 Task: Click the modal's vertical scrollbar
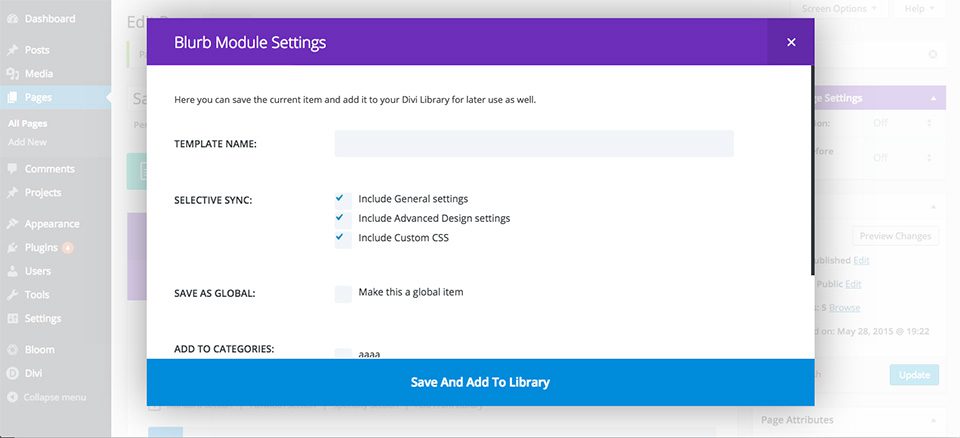tap(812, 170)
